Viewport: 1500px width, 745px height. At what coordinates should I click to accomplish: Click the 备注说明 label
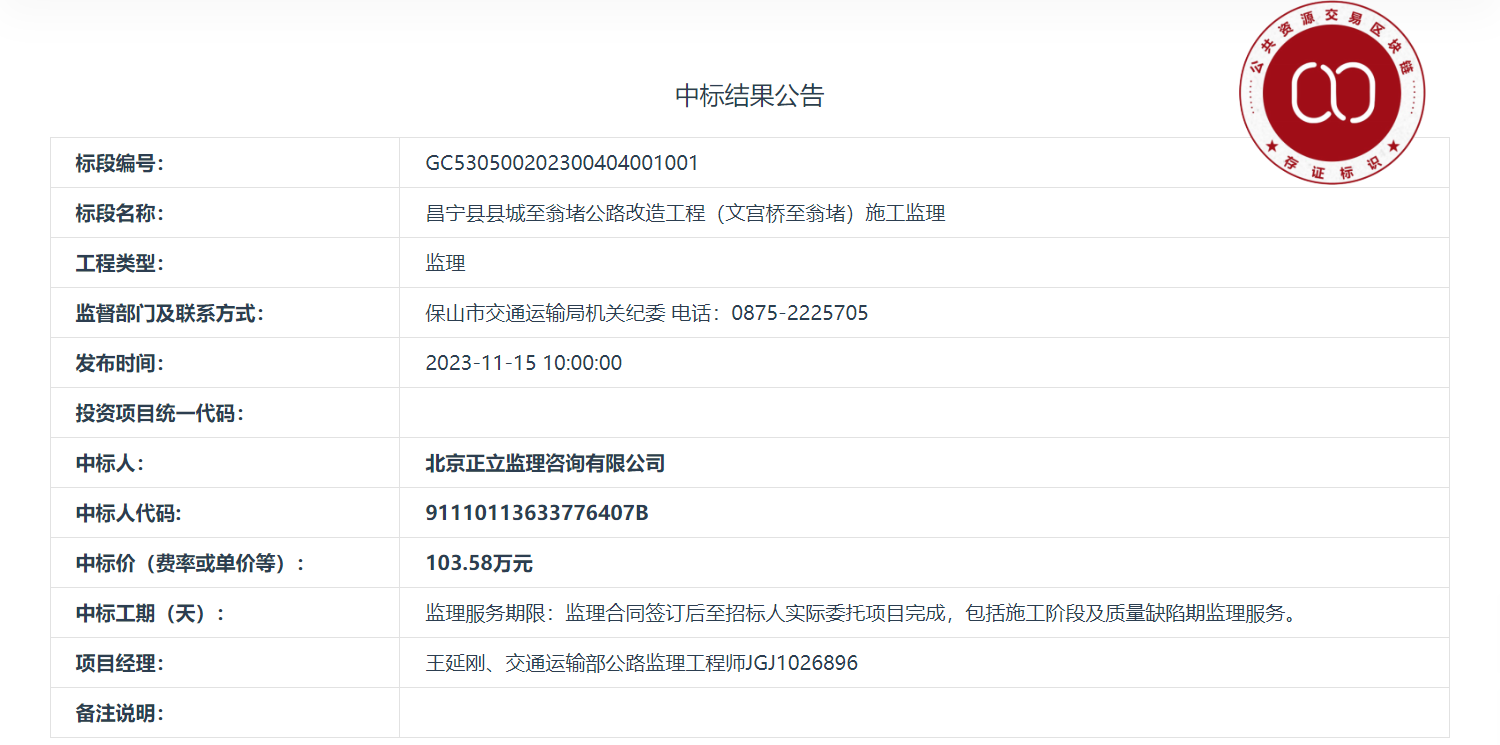120,713
